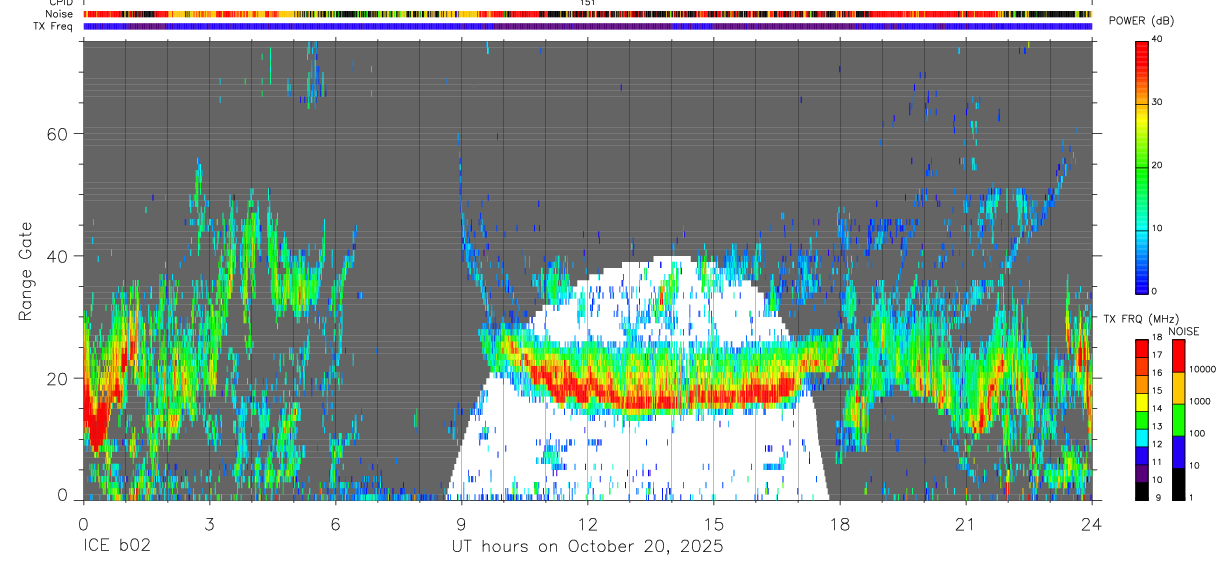
Task: Click the Noise color strip above the plot
Action: pyautogui.click(x=587, y=14)
